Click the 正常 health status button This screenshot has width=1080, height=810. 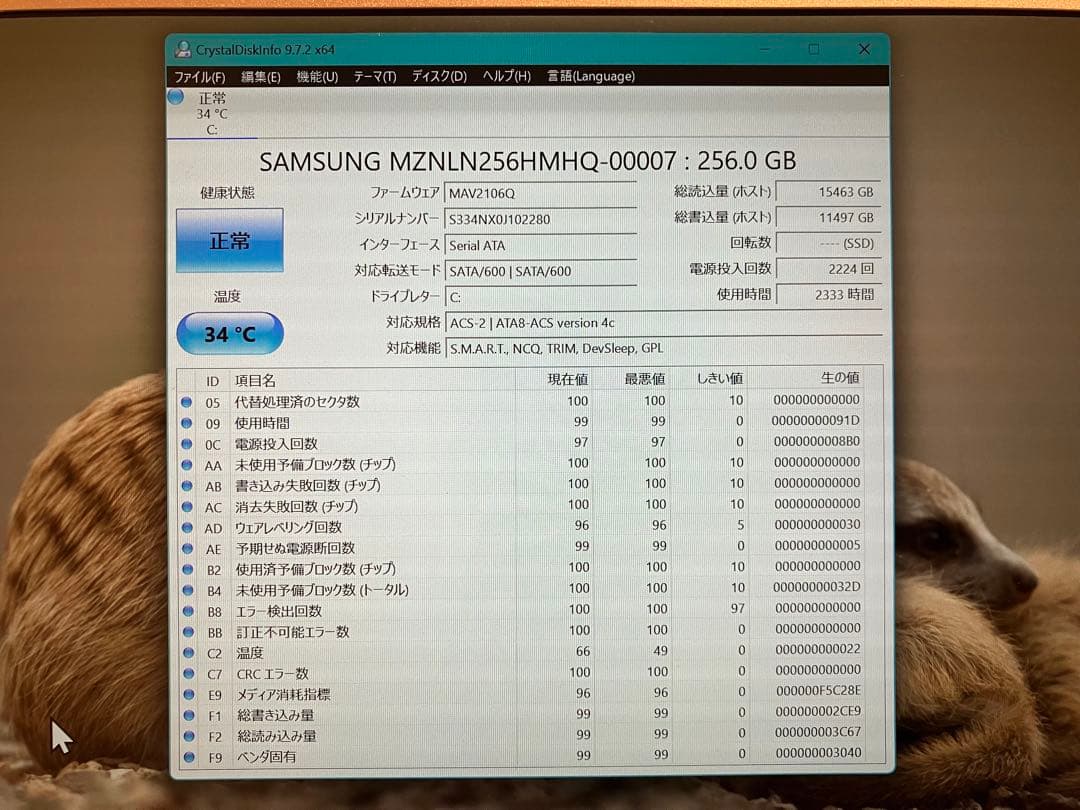229,239
